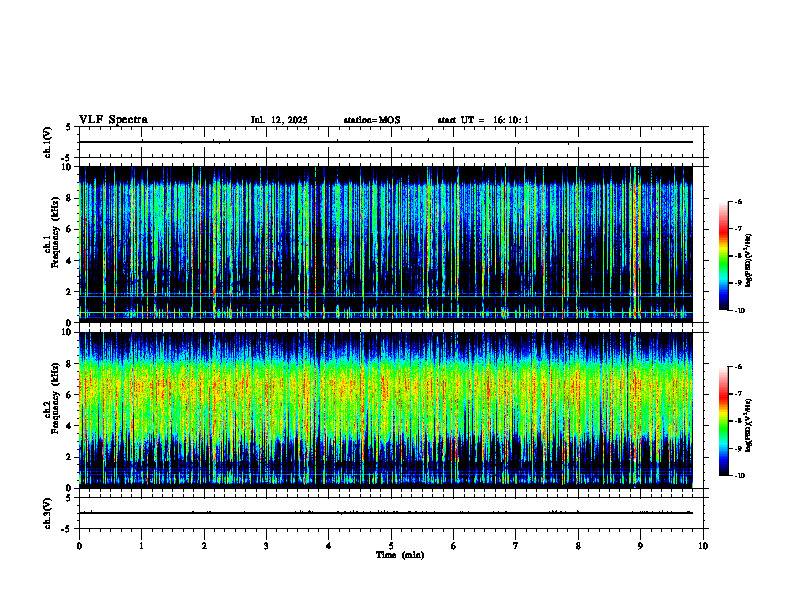792x612 pixels.
Task: Click the ch.1 spectrogram color scale bar
Action: [x=724, y=256]
